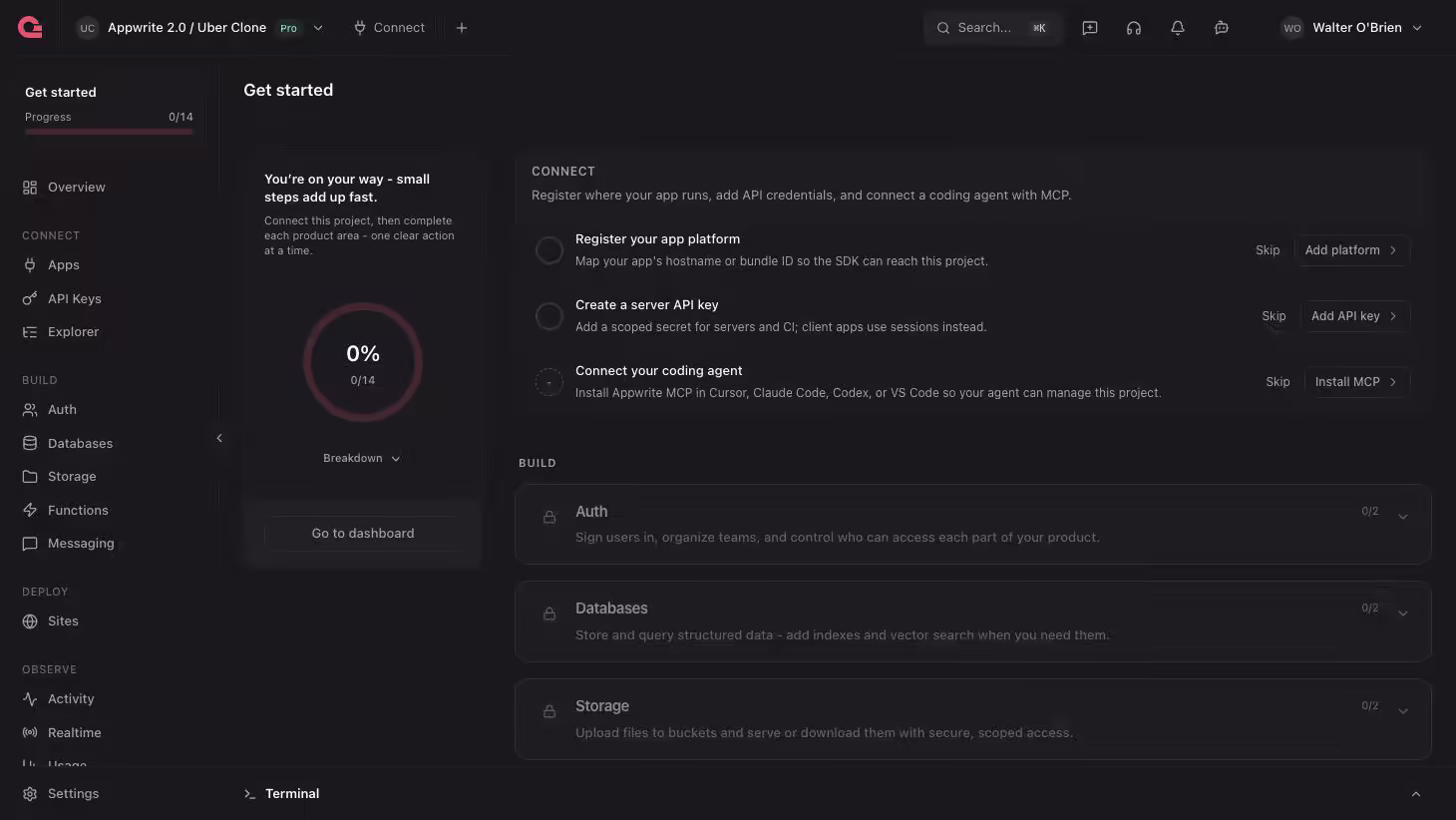
Task: Skip the Connect your coding agent step
Action: 1277,382
